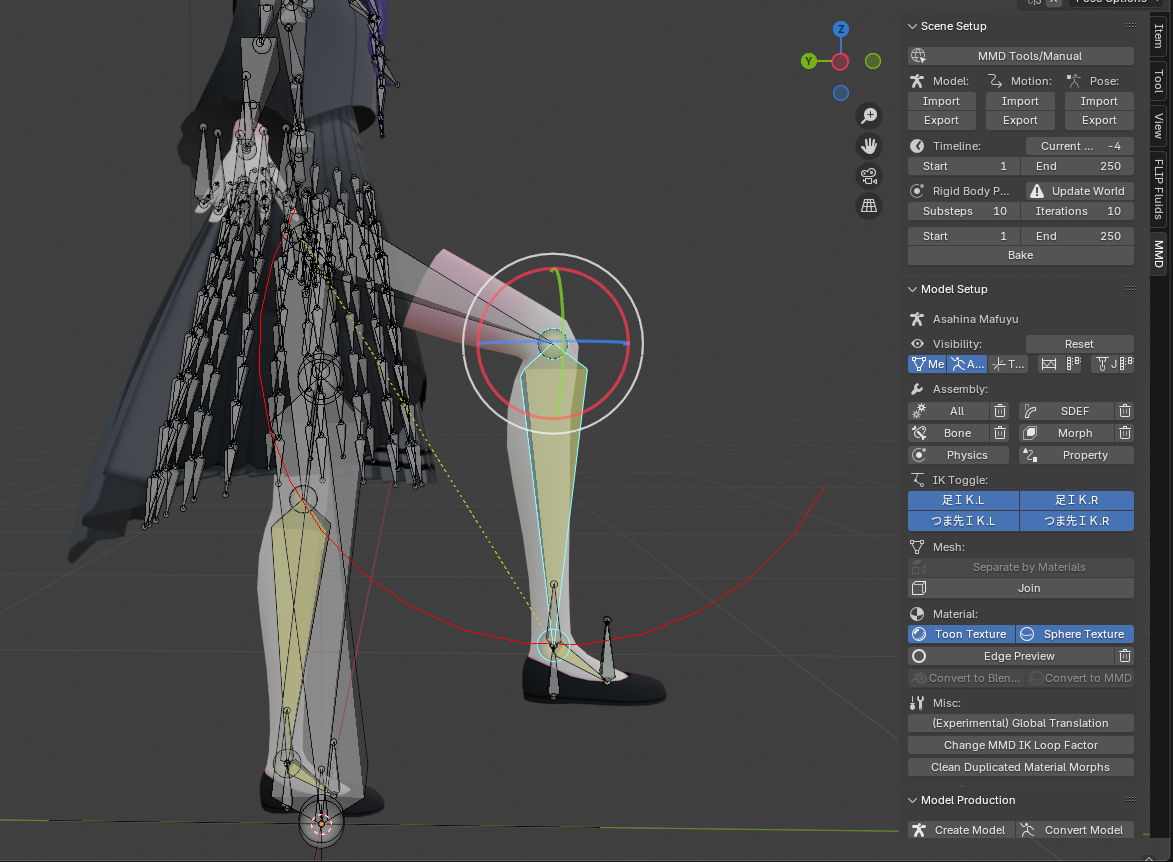Click Import under Model
The image size is (1173, 862).
pos(941,101)
